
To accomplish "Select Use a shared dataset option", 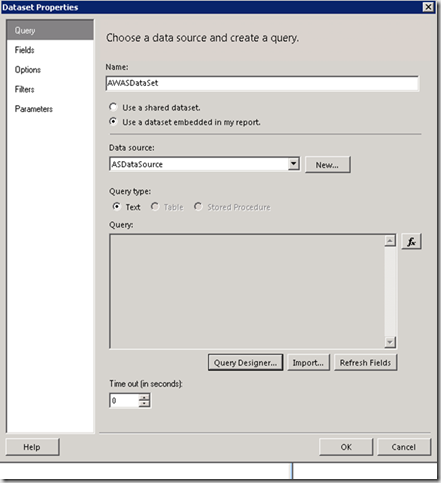I will 113,107.
